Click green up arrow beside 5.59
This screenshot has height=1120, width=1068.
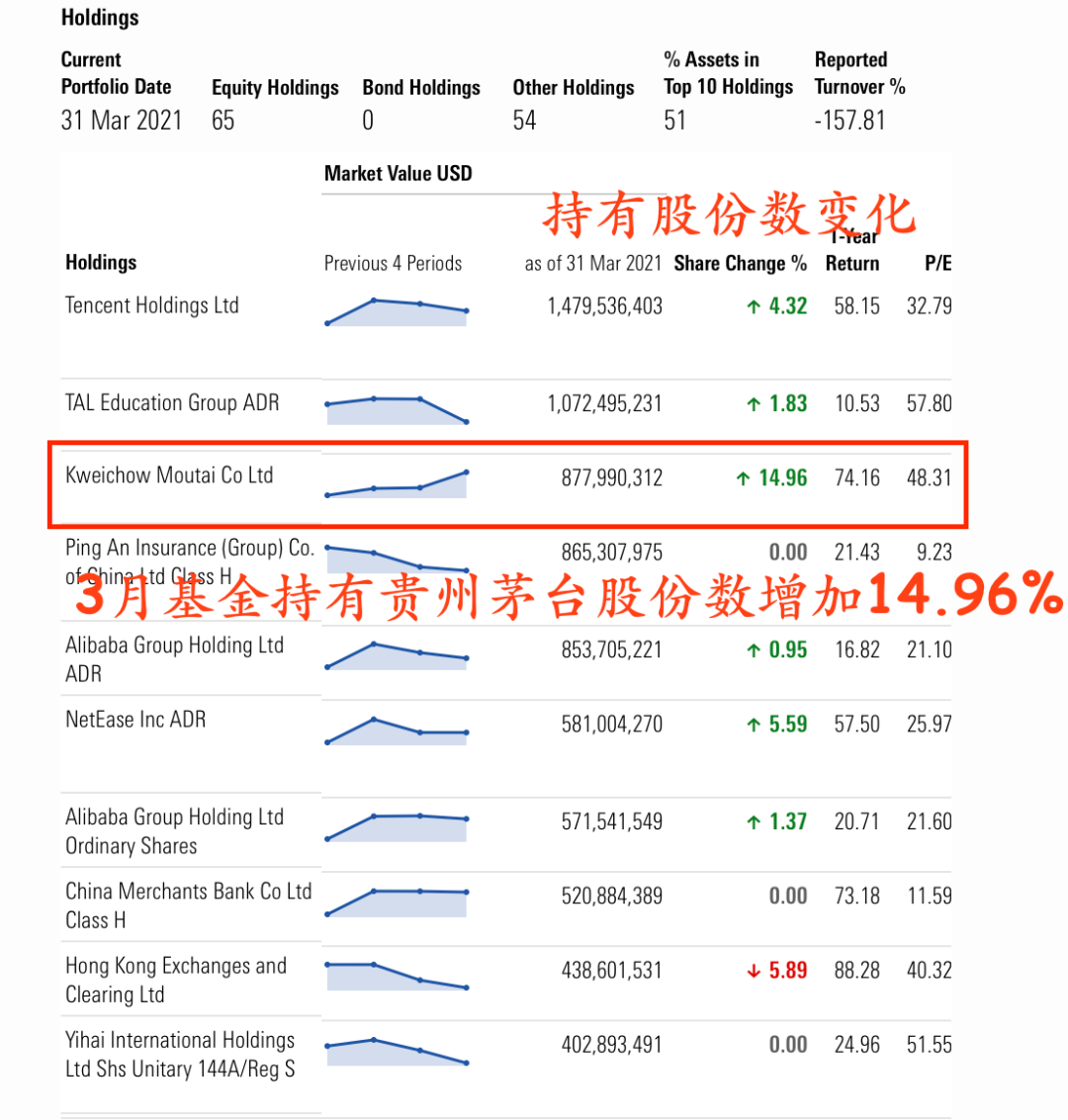coord(753,725)
